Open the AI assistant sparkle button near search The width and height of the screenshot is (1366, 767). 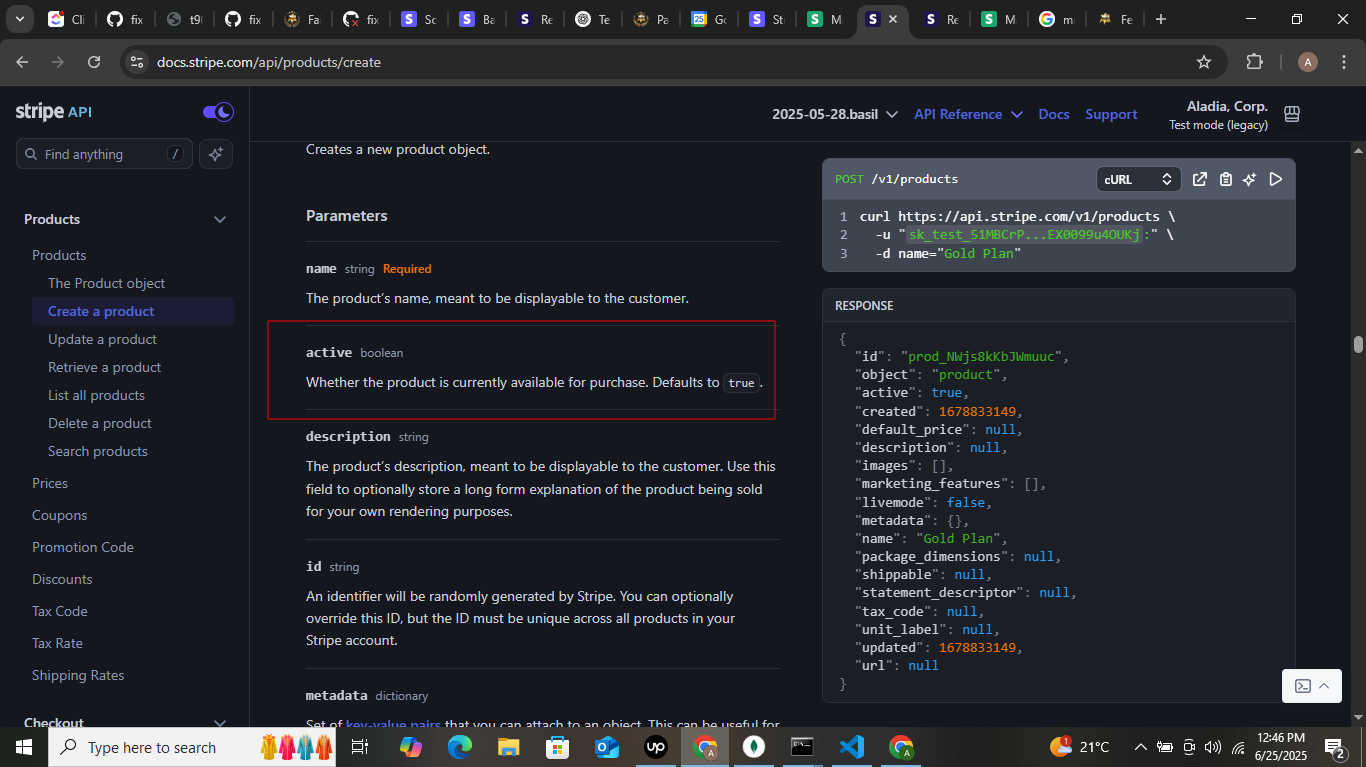pos(217,154)
